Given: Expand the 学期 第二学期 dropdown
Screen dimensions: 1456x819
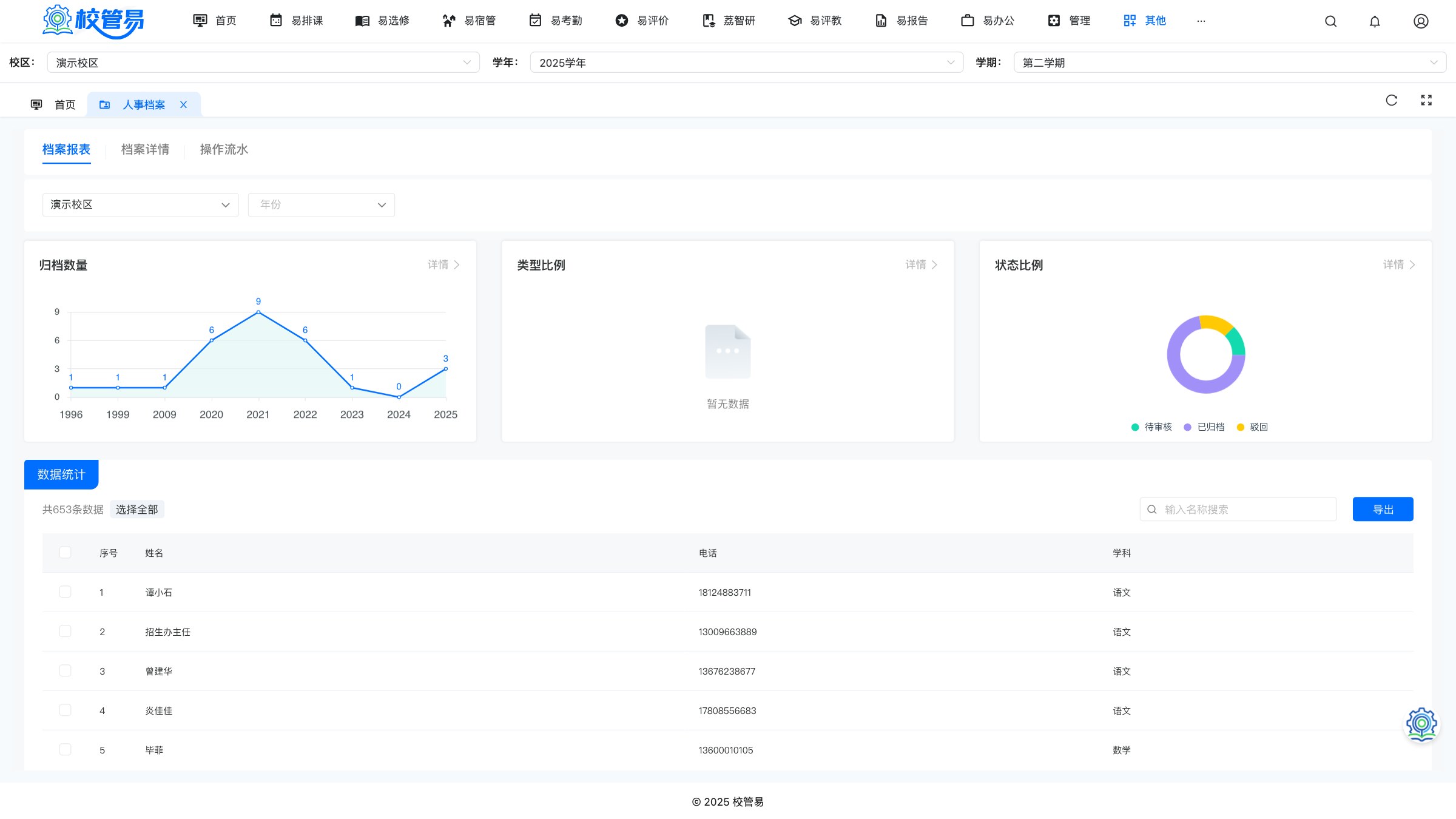Looking at the screenshot, I should click(1230, 62).
